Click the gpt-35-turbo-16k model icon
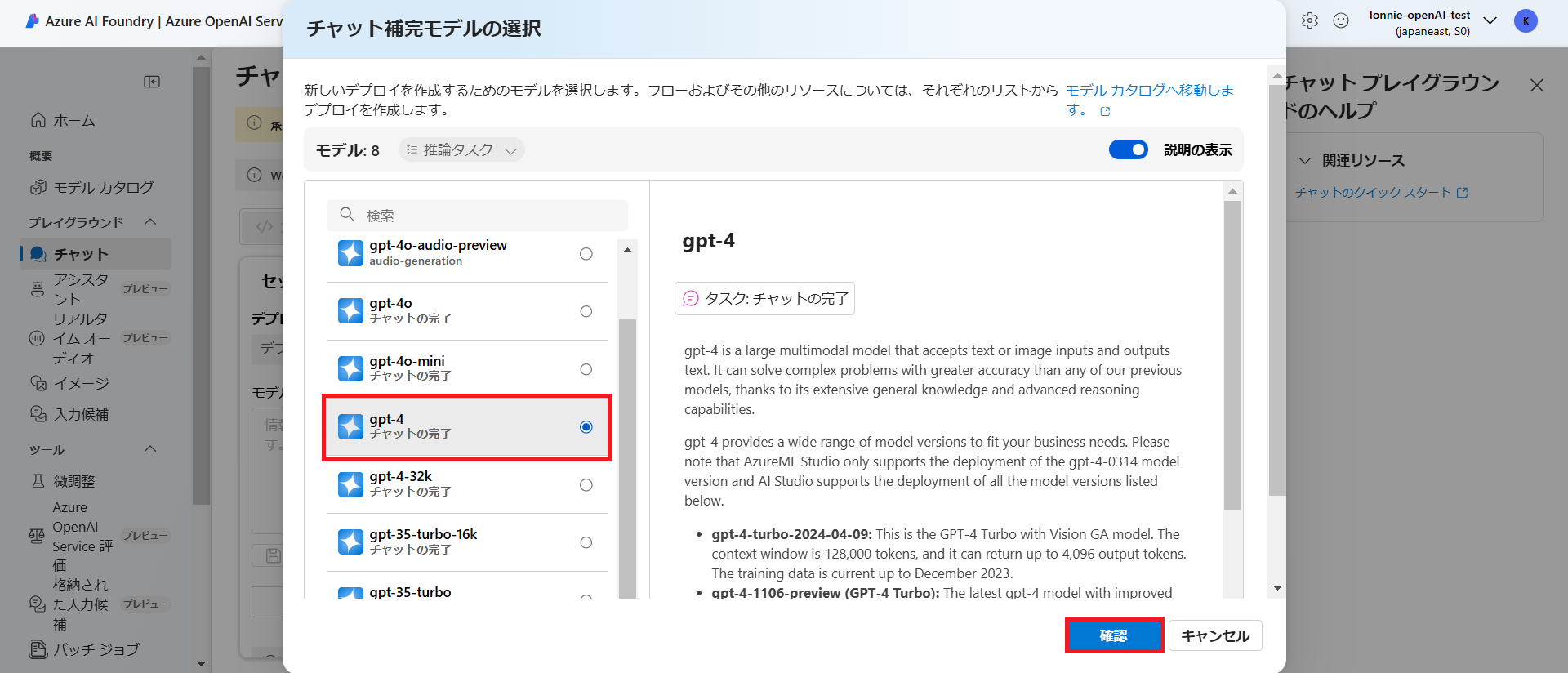This screenshot has height=673, width=1568. [350, 542]
